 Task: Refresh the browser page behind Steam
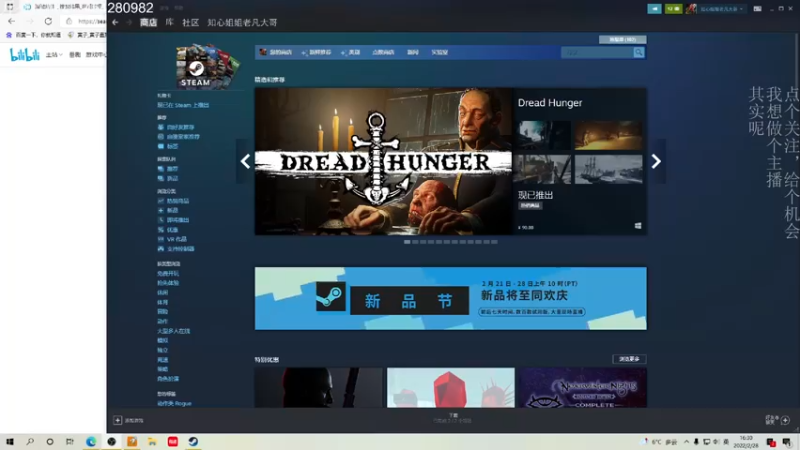[x=48, y=21]
